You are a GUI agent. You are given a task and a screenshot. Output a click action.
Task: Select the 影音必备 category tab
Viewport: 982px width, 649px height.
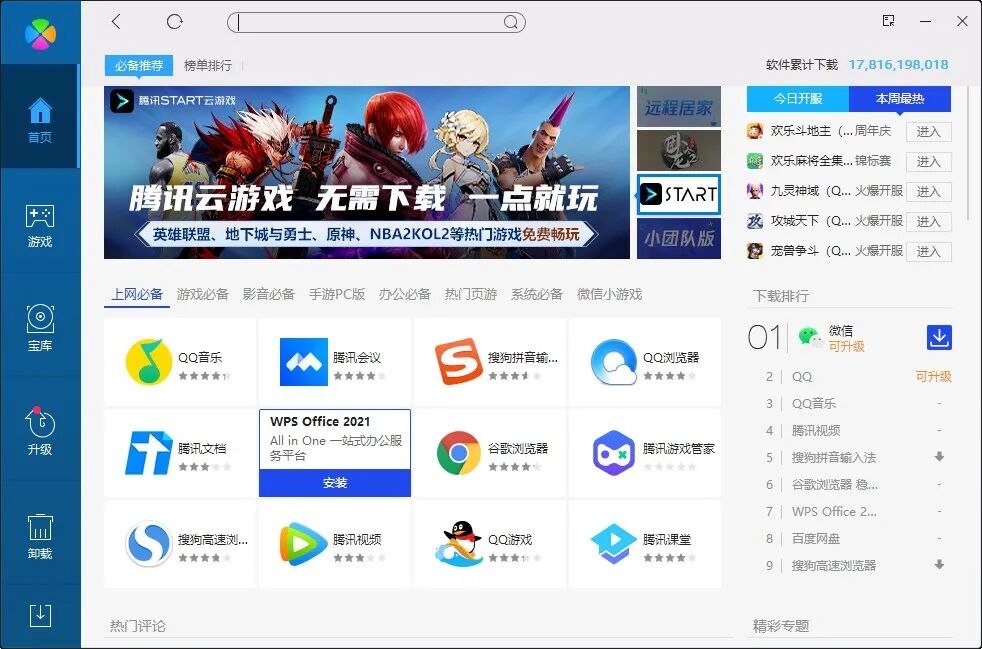click(269, 294)
